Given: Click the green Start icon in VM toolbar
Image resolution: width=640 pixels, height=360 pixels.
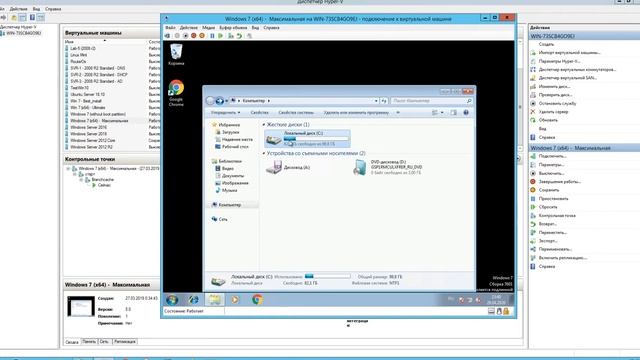Looking at the screenshot, I should point(221,36).
